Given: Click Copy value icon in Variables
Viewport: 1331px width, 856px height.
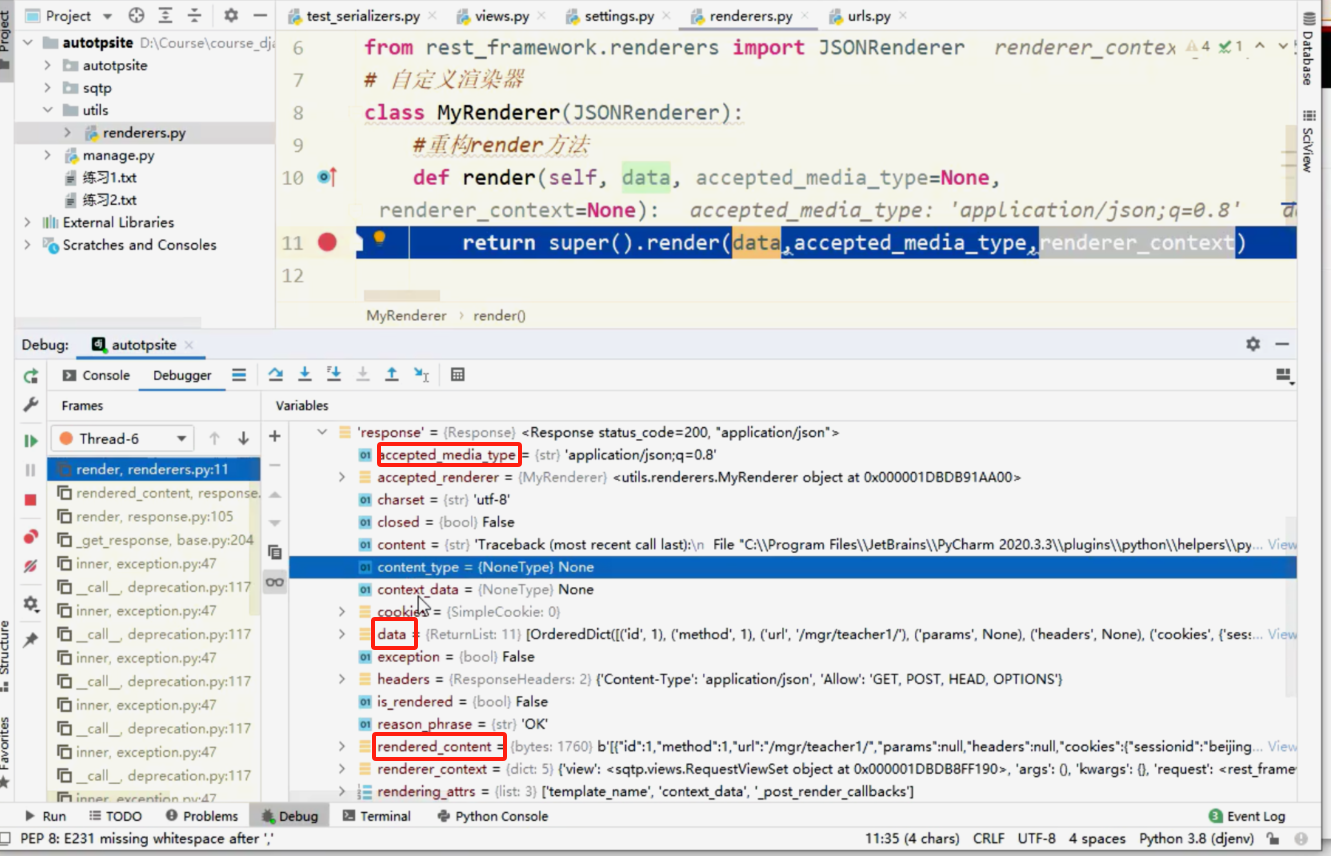Looking at the screenshot, I should [275, 552].
